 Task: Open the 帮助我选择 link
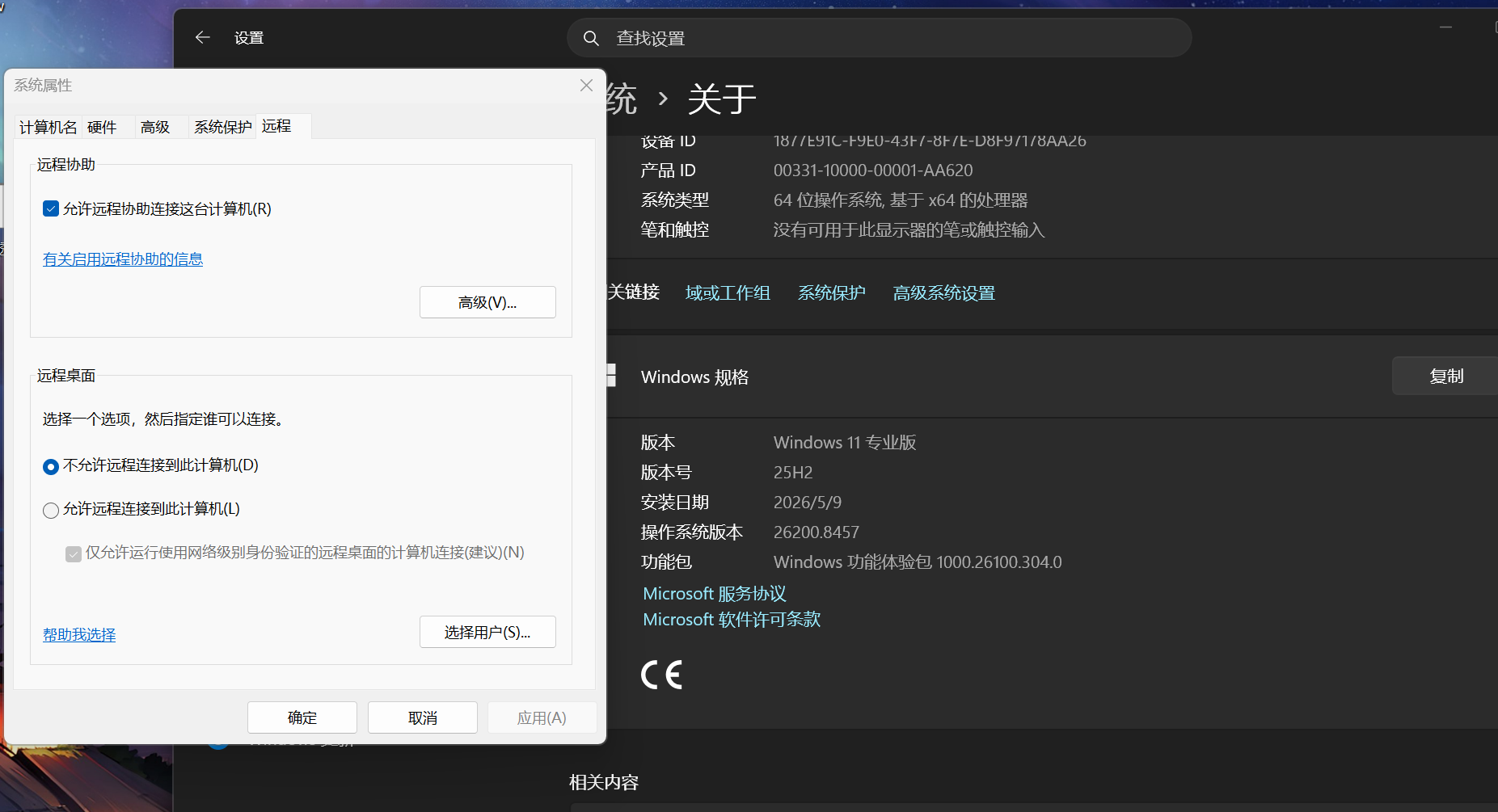pyautogui.click(x=79, y=635)
